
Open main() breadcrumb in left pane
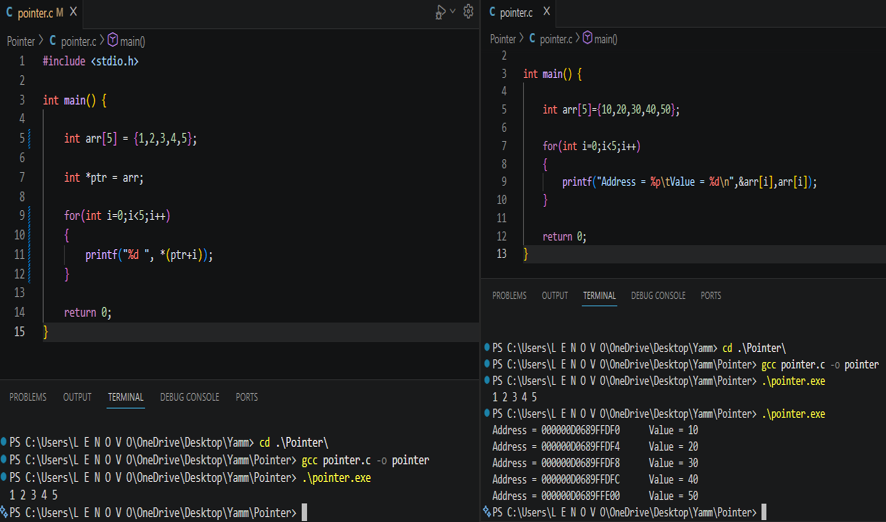133,41
